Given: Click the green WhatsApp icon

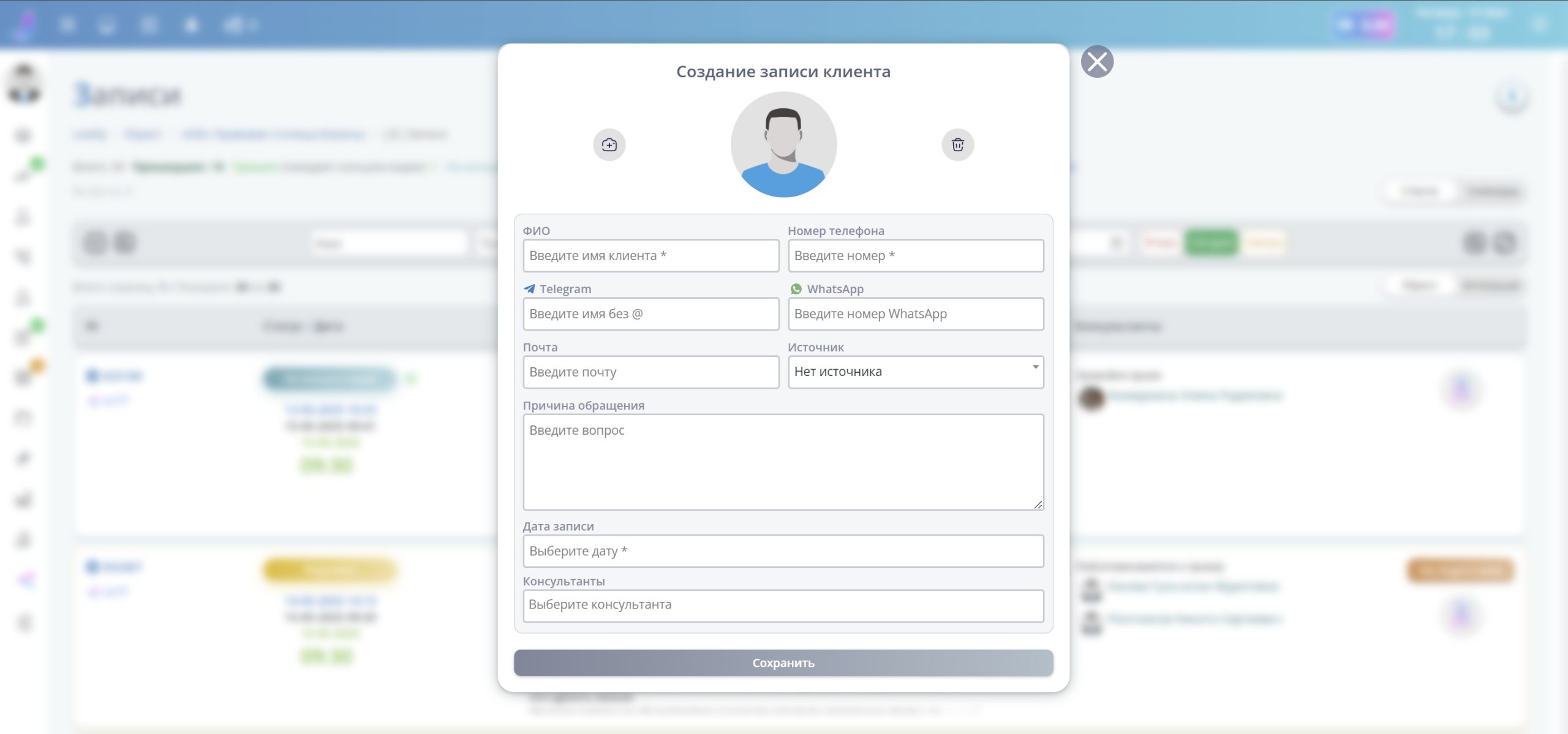Looking at the screenshot, I should click(x=796, y=288).
